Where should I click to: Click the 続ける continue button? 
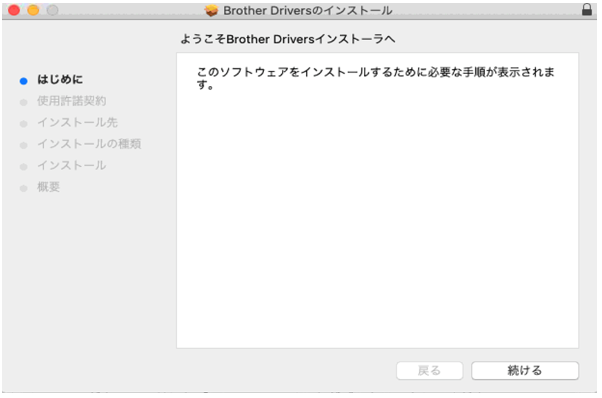tap(525, 370)
